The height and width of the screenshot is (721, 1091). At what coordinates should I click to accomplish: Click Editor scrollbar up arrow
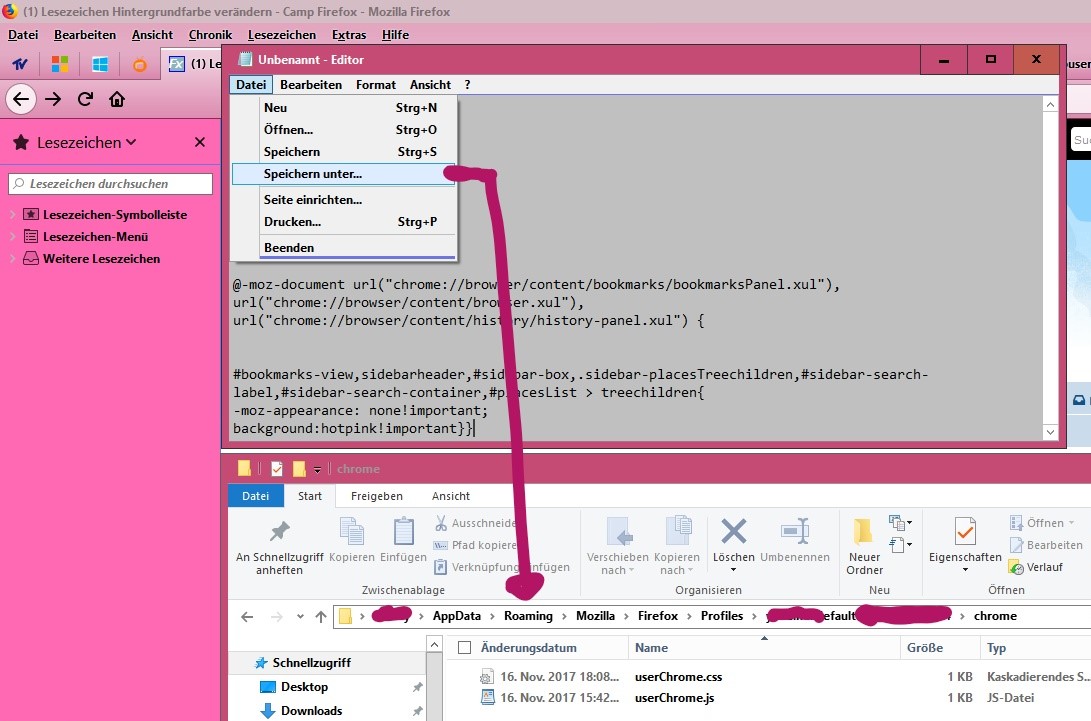click(x=1051, y=104)
